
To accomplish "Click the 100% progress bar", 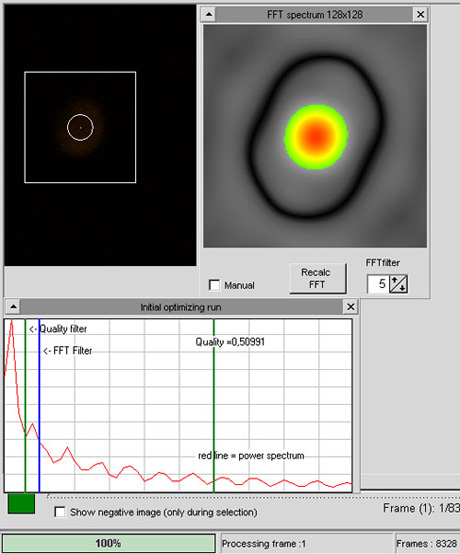I will coord(108,543).
